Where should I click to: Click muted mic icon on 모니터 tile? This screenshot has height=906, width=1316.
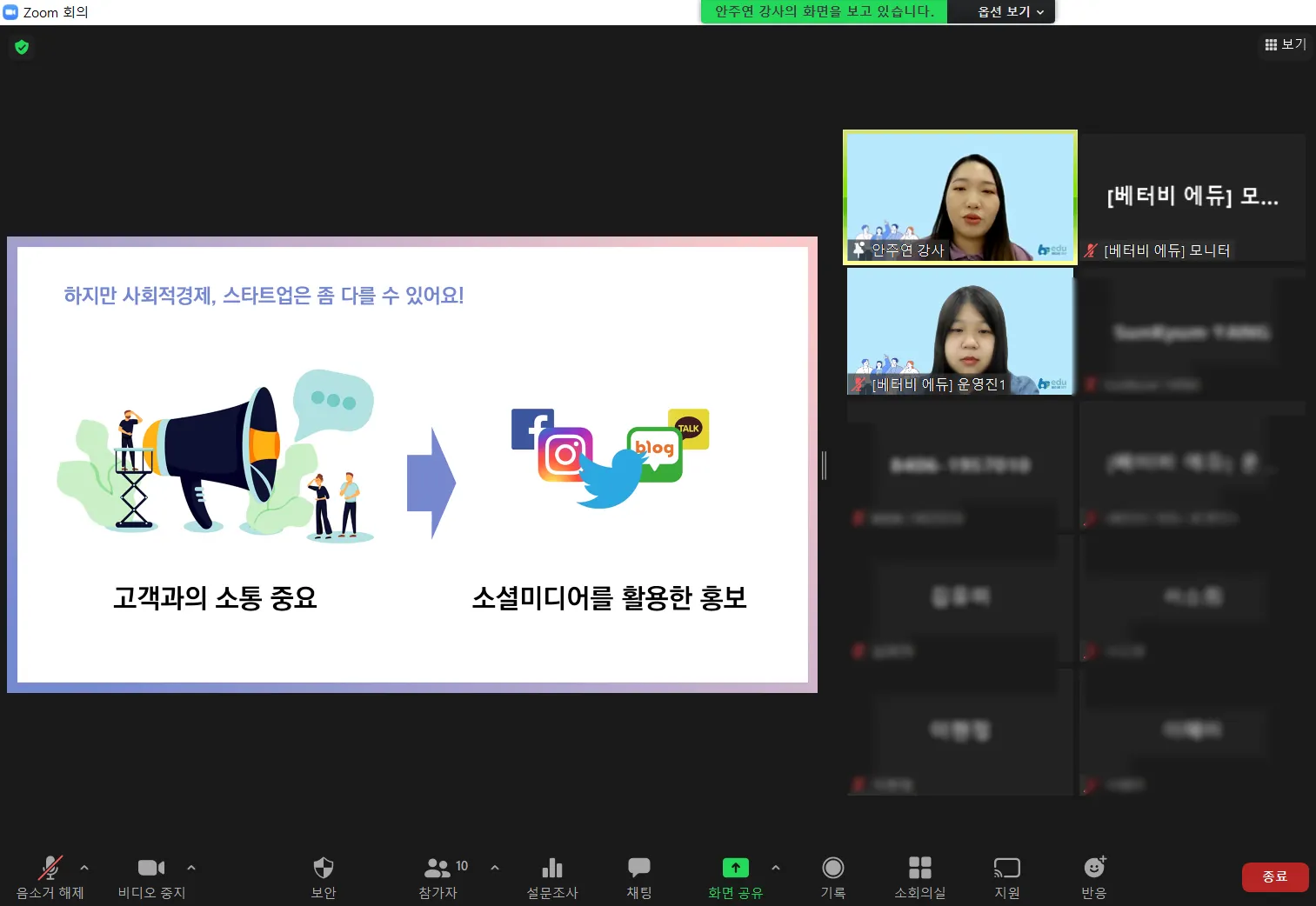[1091, 250]
